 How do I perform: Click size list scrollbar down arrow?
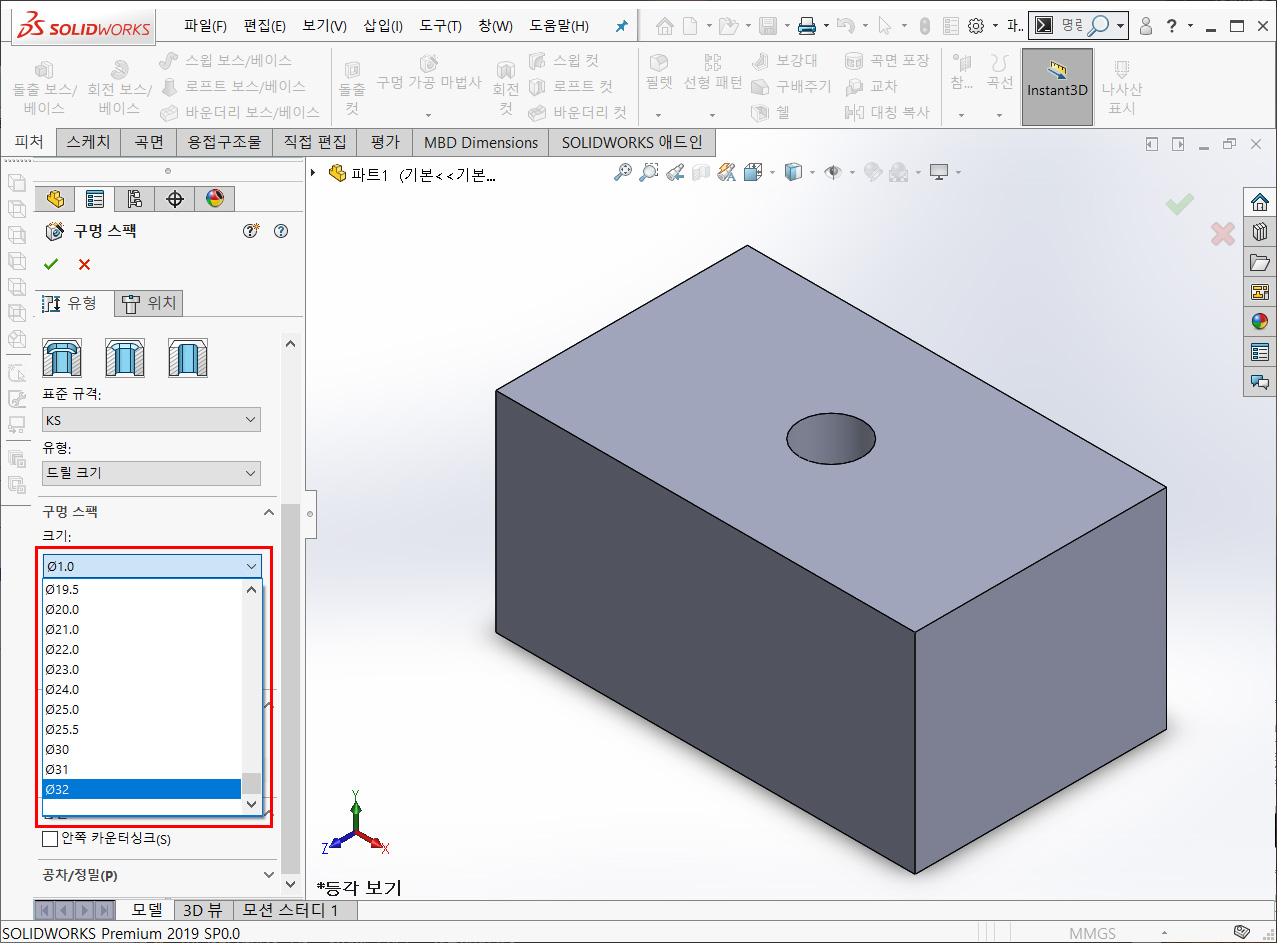252,804
